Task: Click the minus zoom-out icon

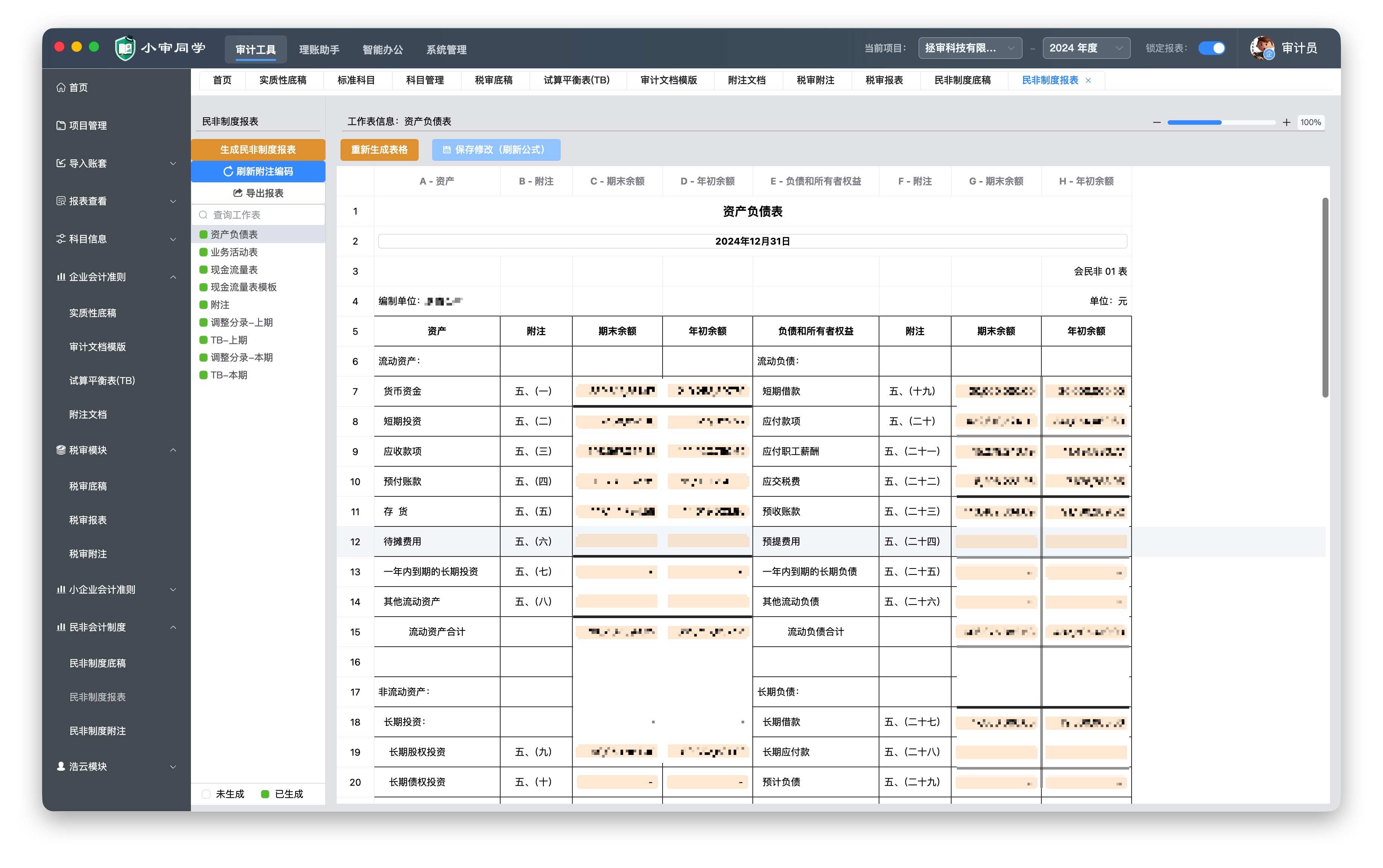Action: coord(1156,122)
